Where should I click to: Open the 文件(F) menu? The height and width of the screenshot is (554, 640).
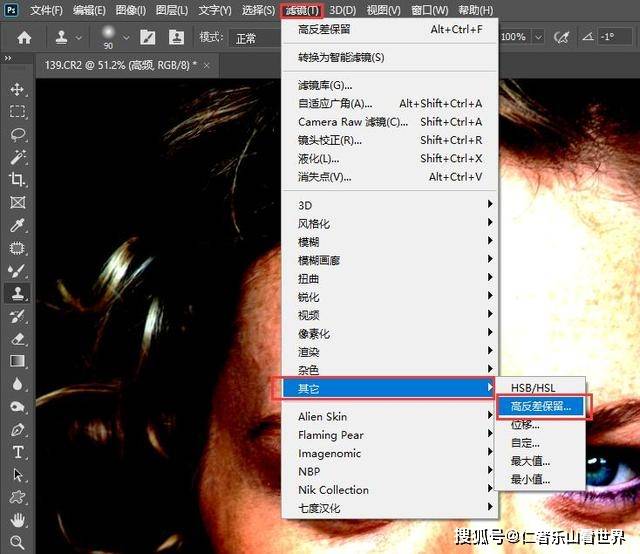(47, 10)
